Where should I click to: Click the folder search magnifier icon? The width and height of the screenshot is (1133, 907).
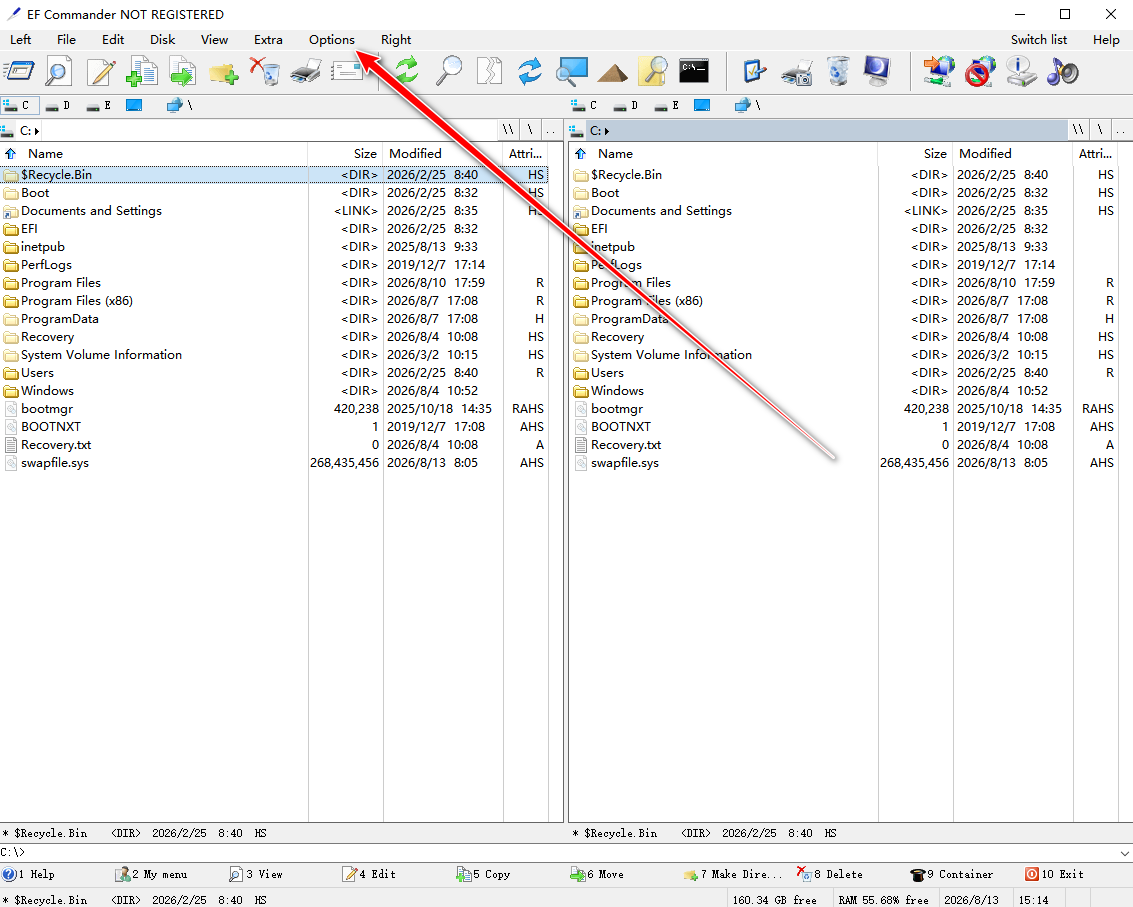tap(653, 71)
